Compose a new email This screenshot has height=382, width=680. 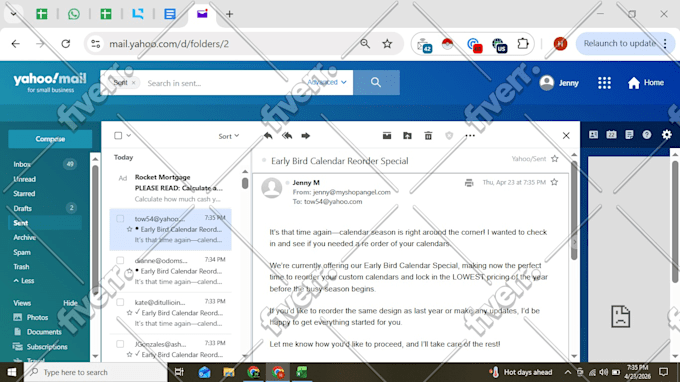point(50,139)
